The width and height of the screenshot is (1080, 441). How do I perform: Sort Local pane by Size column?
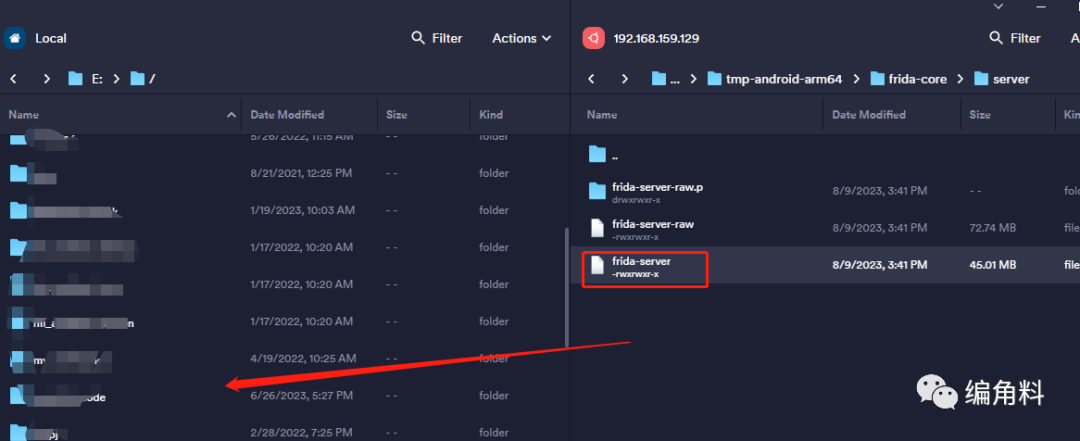tap(396, 114)
